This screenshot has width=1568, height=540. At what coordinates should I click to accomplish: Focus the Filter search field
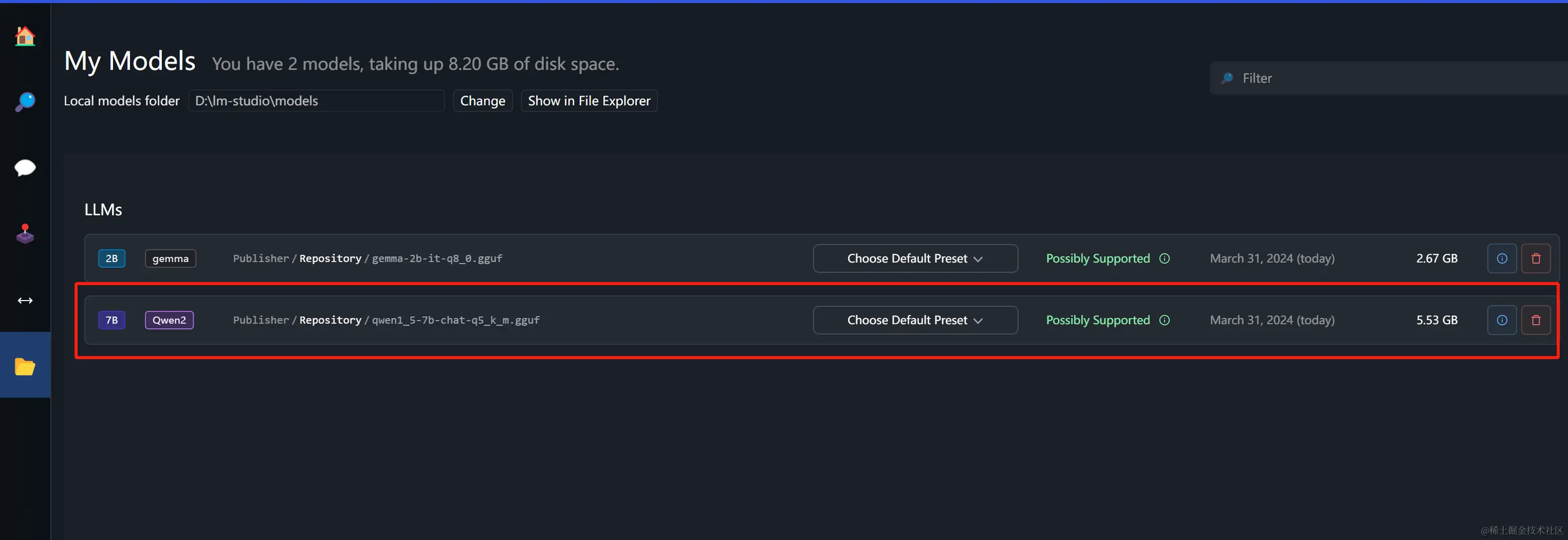1389,78
